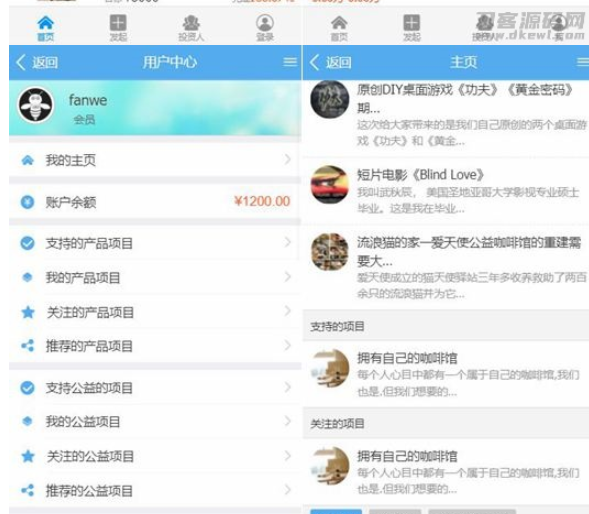Click star icon beside 关注的公益项目

point(28,456)
